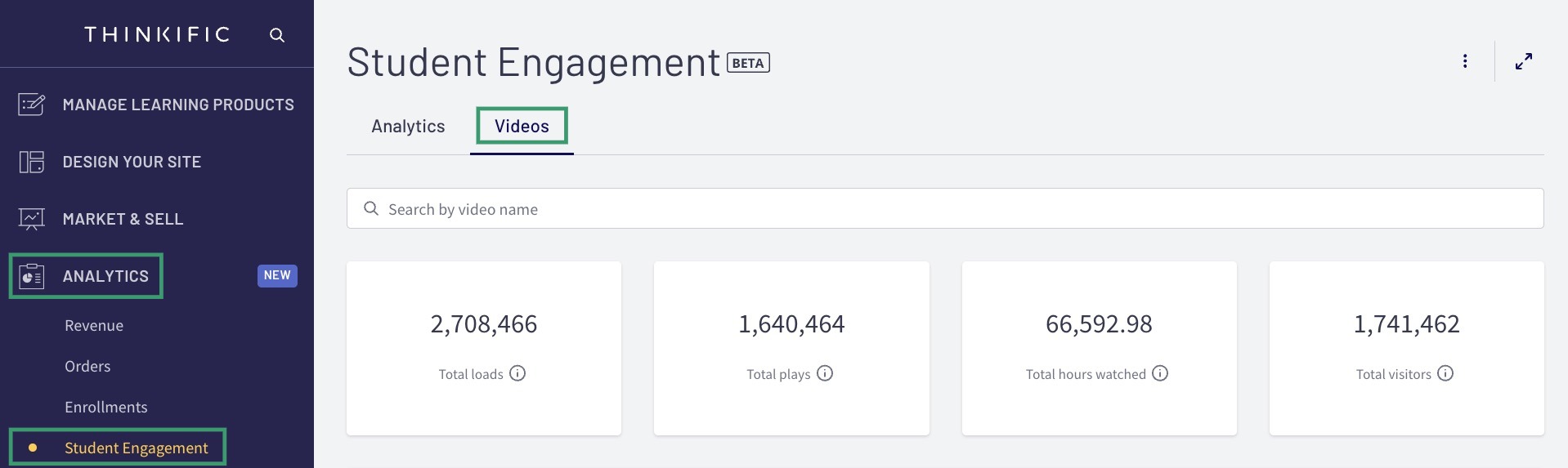Click the Search by video name field
This screenshot has width=1568, height=468.
pos(945,209)
